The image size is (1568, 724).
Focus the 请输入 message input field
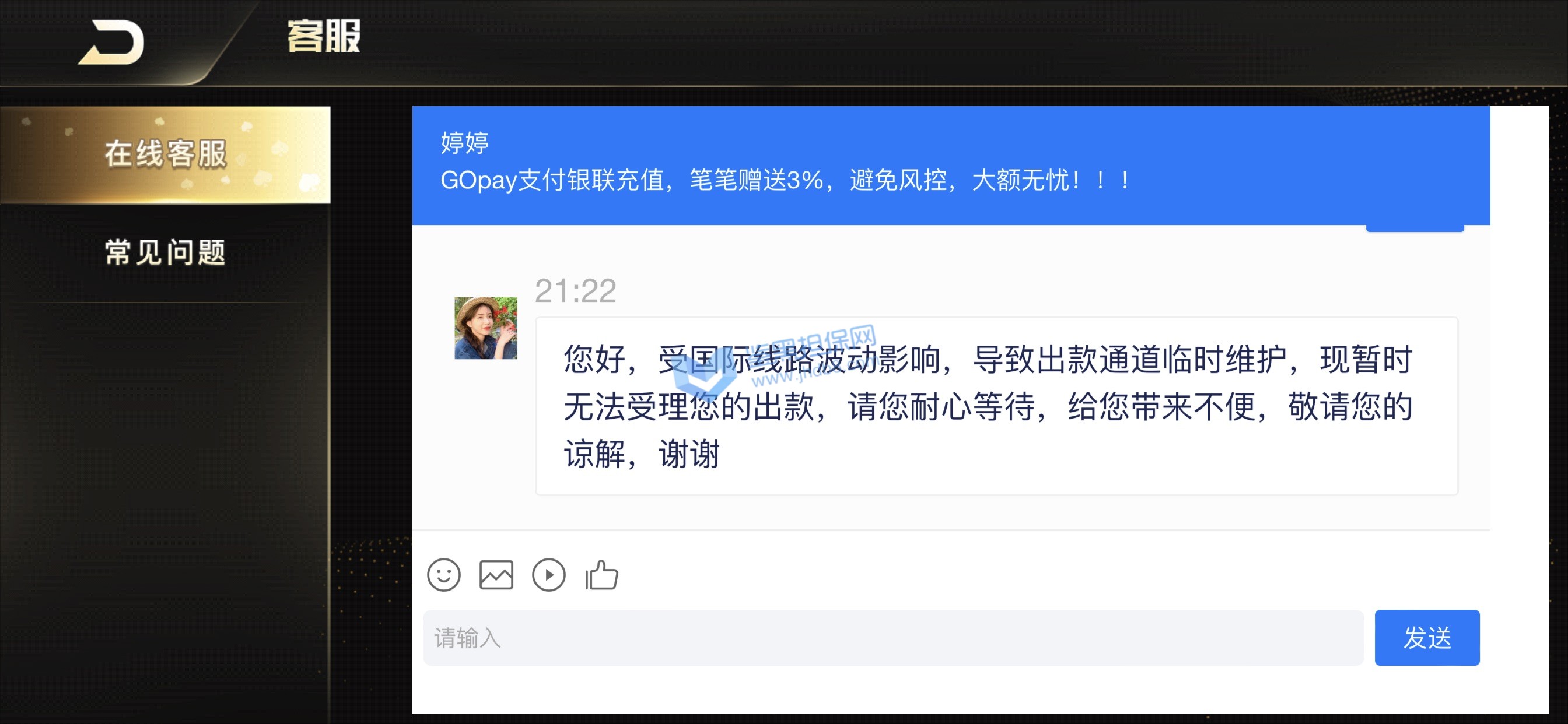pyautogui.click(x=893, y=638)
